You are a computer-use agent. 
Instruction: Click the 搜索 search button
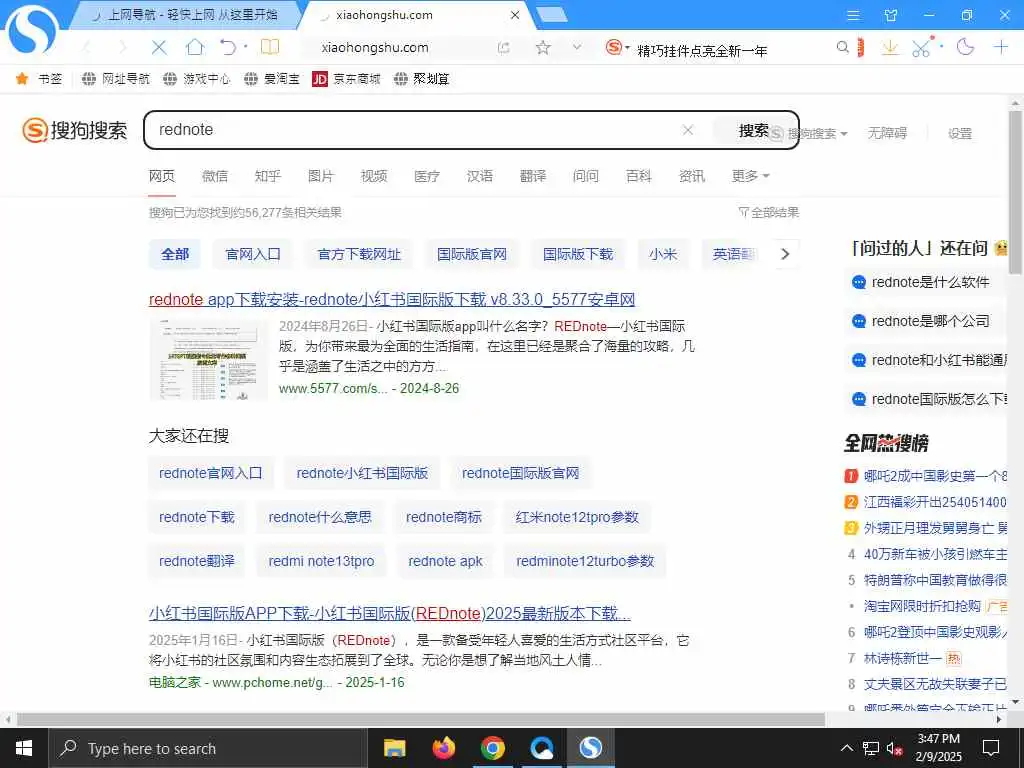pos(754,131)
